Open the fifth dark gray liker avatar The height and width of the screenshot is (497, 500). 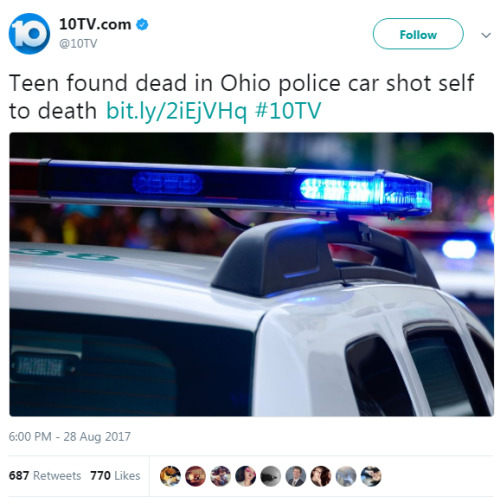271,476
